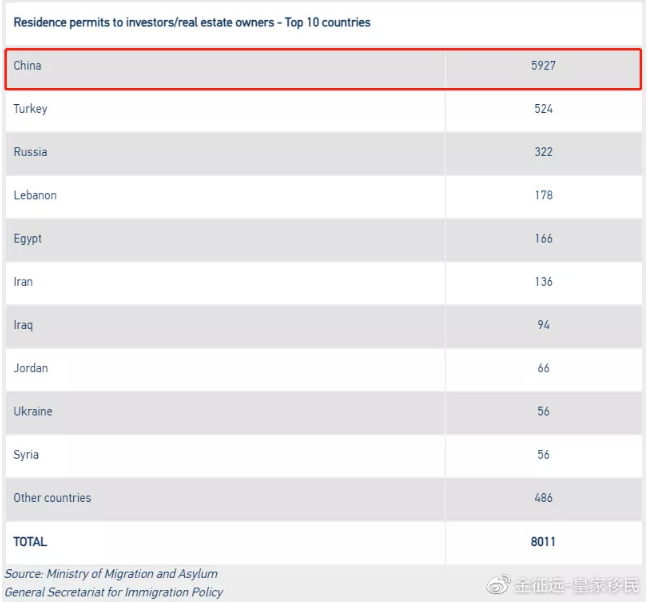649x603 pixels.
Task: Select the Iraq row label
Action: [23, 325]
